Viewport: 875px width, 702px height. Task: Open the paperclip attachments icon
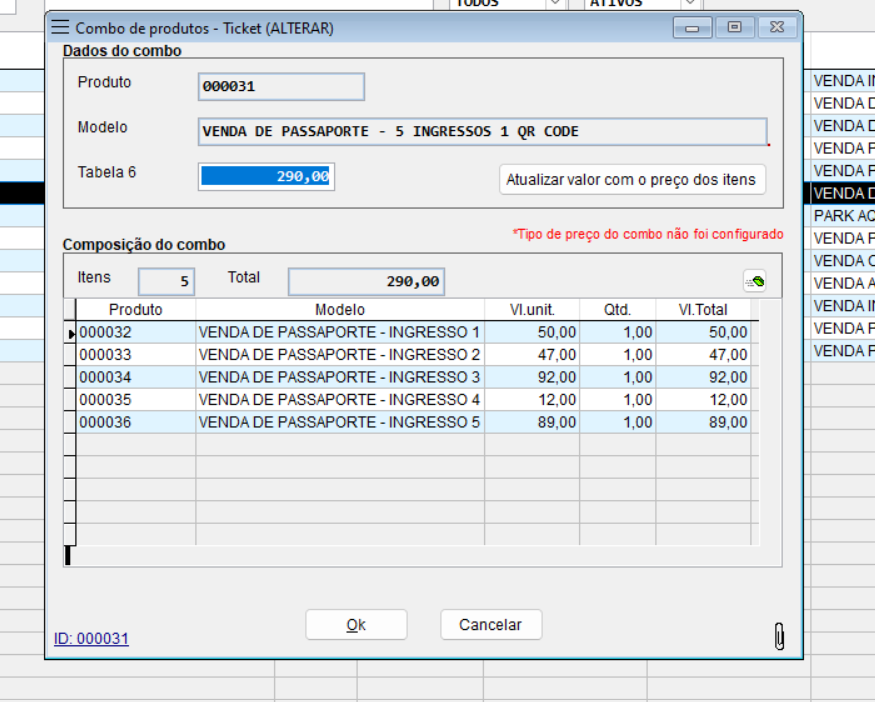780,636
